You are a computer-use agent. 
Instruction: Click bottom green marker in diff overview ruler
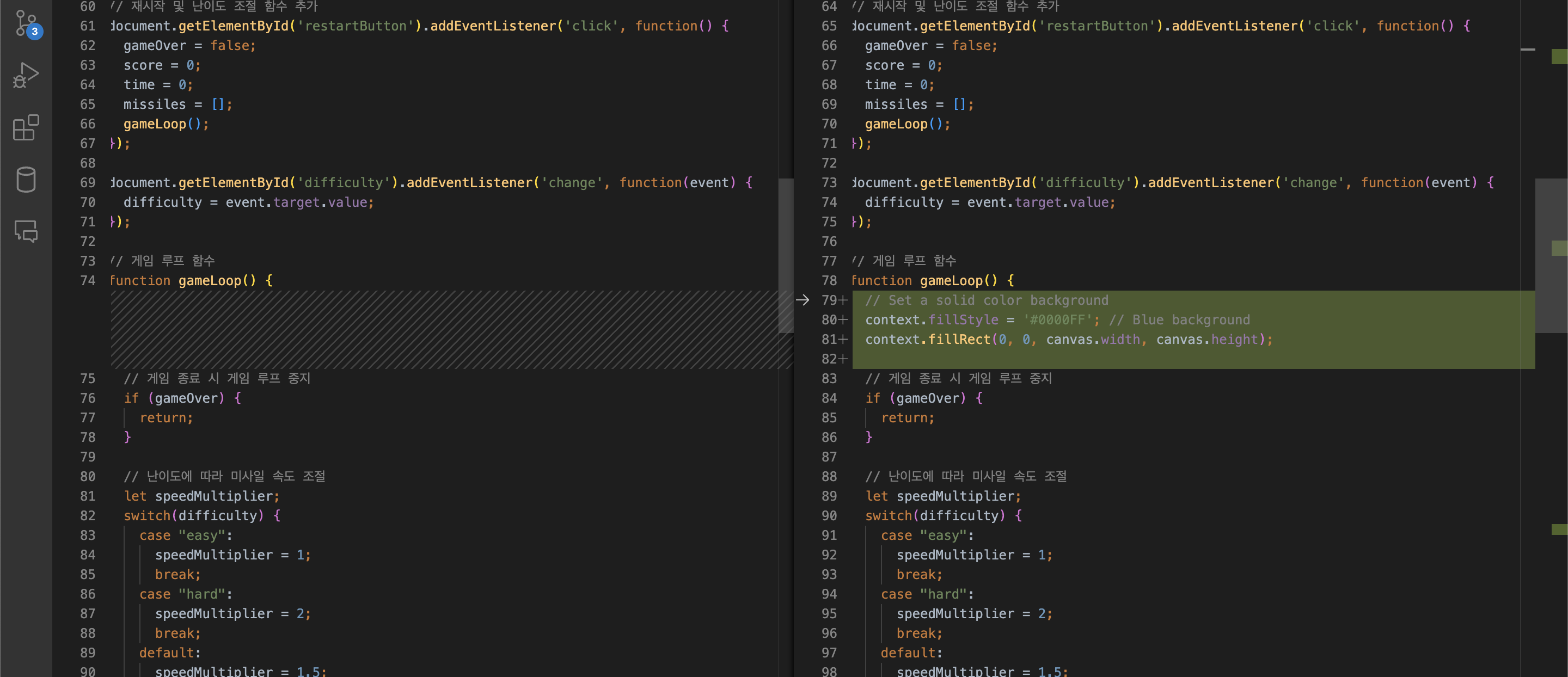pos(1559,529)
